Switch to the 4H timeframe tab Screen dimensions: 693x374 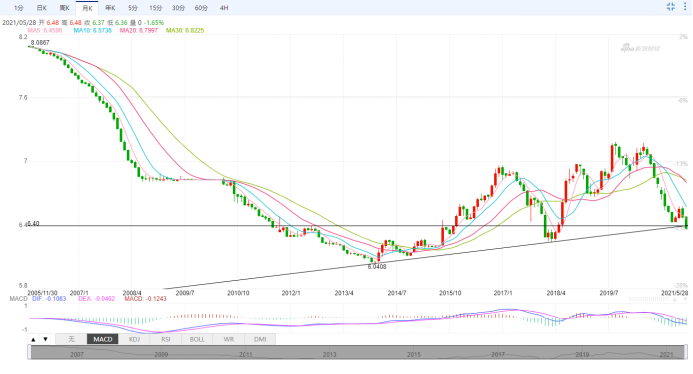click(224, 8)
